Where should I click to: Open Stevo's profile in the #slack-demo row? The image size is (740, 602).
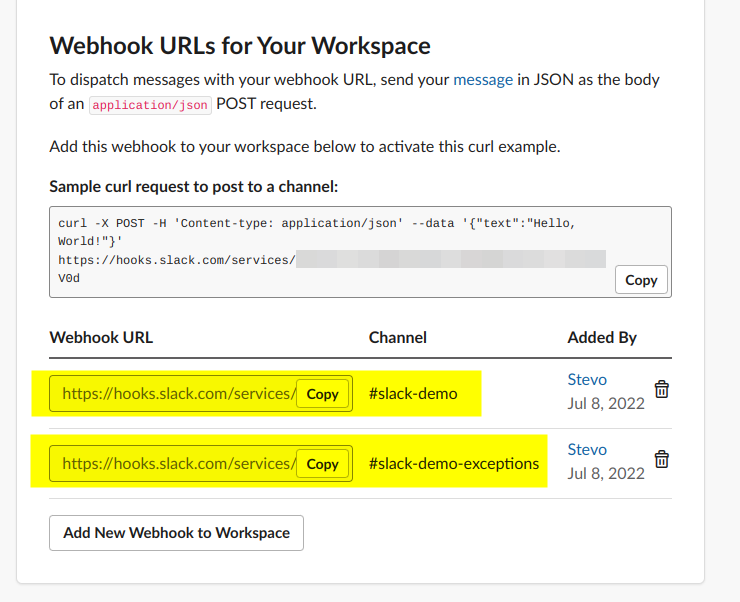[x=587, y=379]
